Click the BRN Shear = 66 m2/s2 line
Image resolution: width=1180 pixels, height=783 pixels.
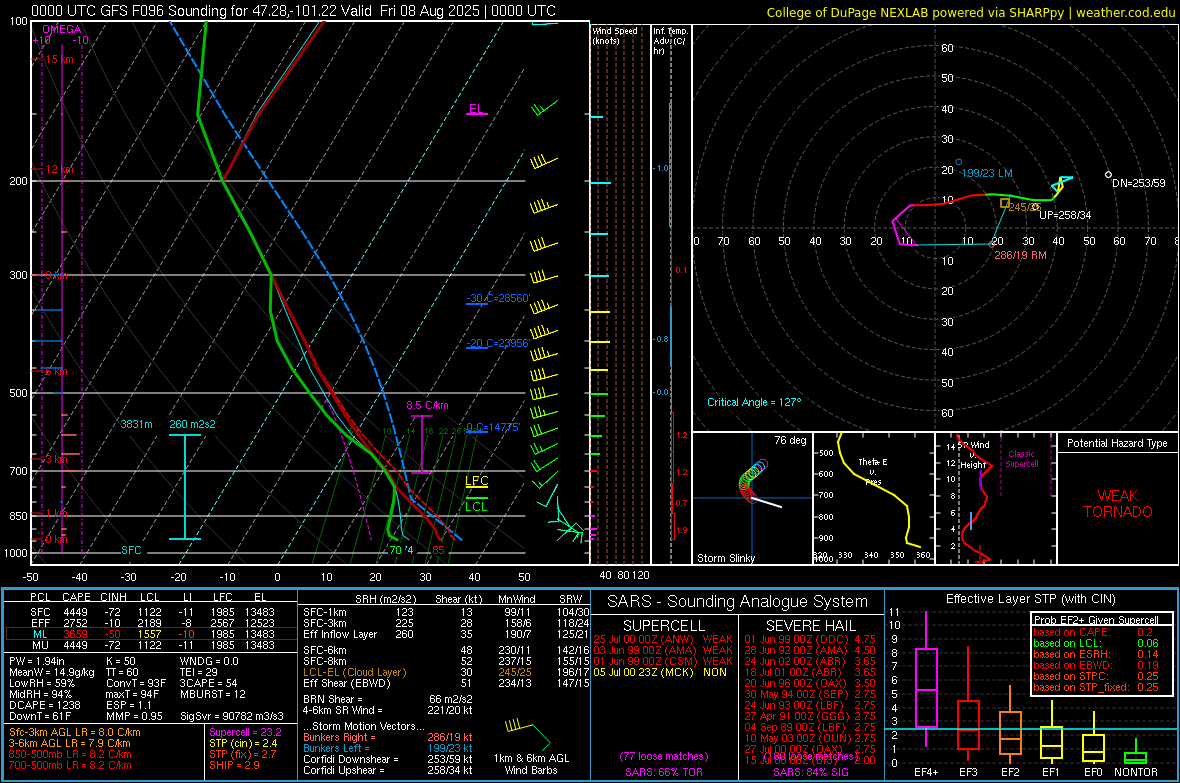point(388,699)
